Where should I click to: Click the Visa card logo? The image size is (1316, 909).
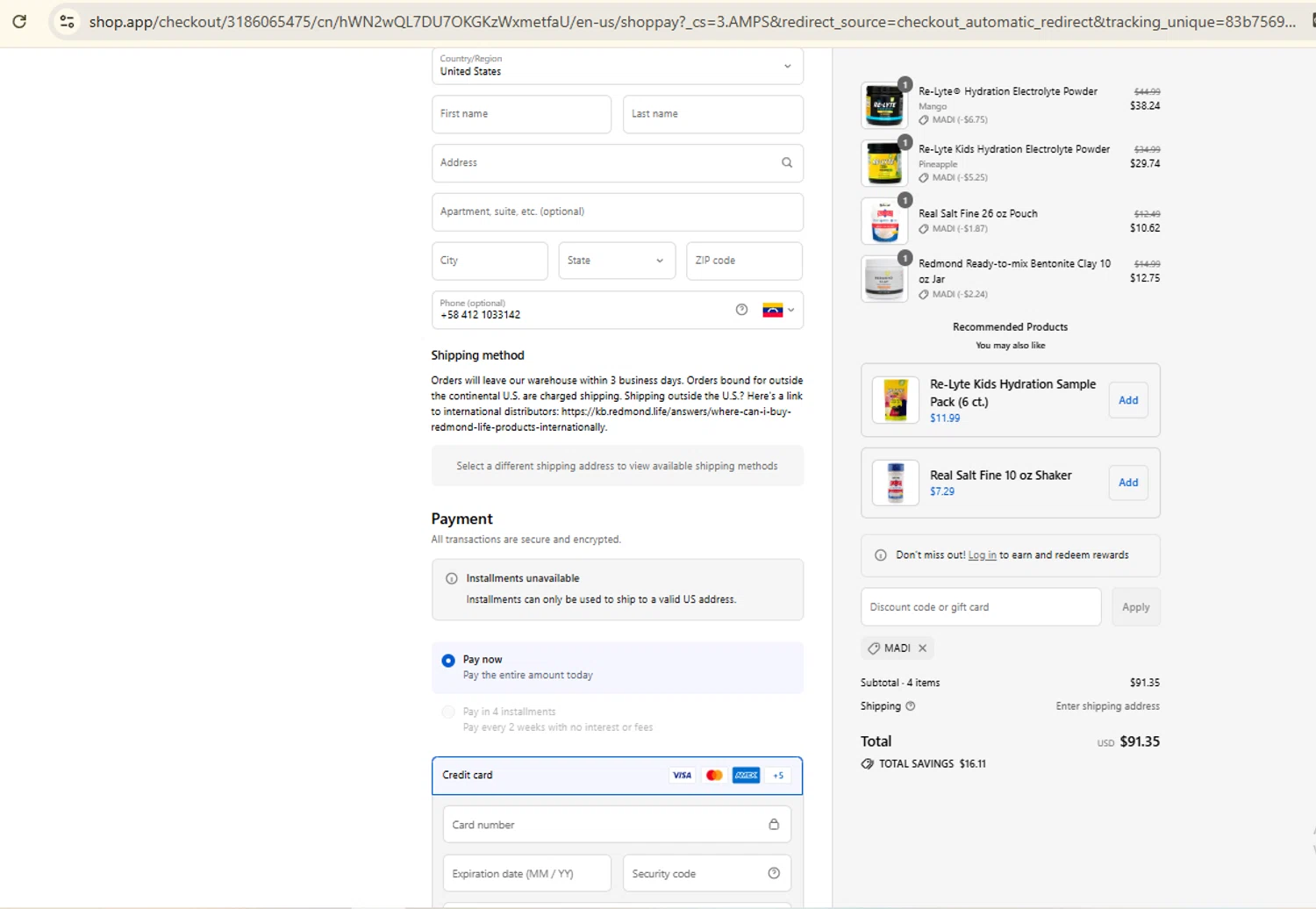[682, 775]
